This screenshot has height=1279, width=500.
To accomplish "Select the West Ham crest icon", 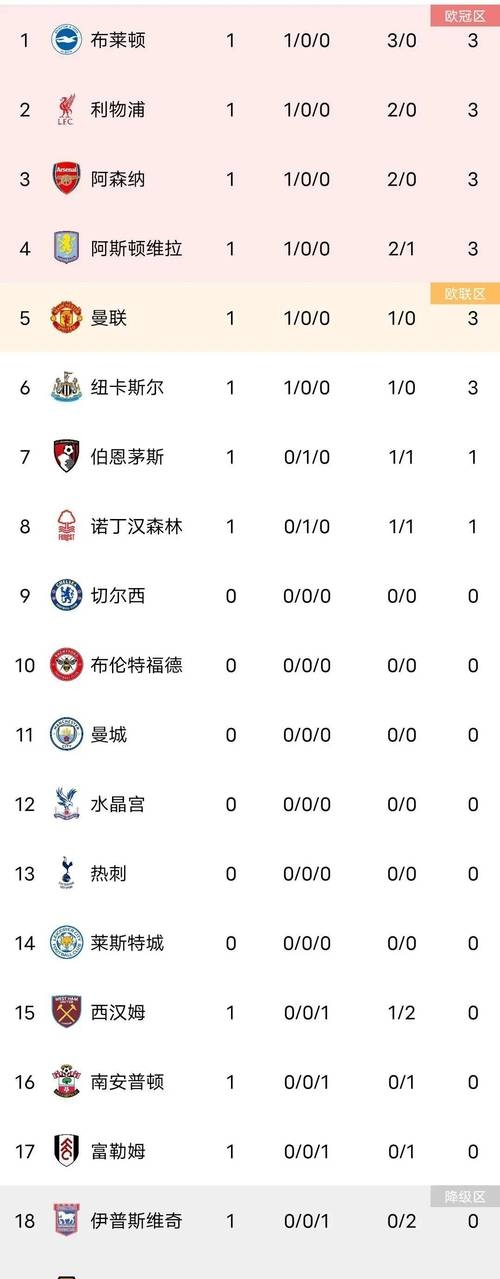I will click(67, 1012).
